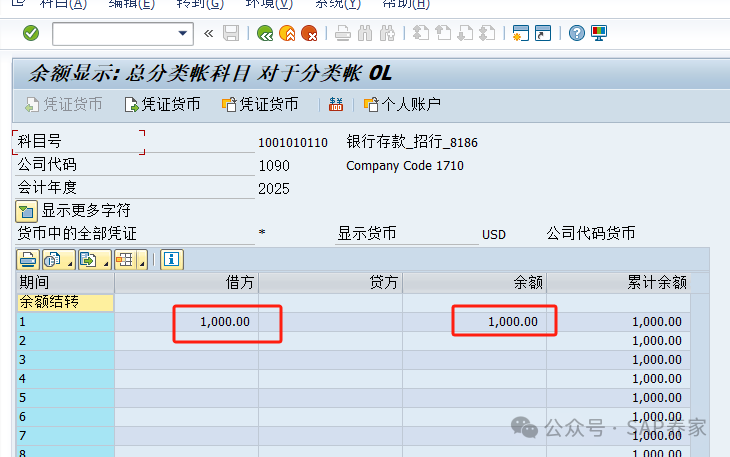Click the First Page navigation icon
The height and width of the screenshot is (457, 730).
(421, 34)
